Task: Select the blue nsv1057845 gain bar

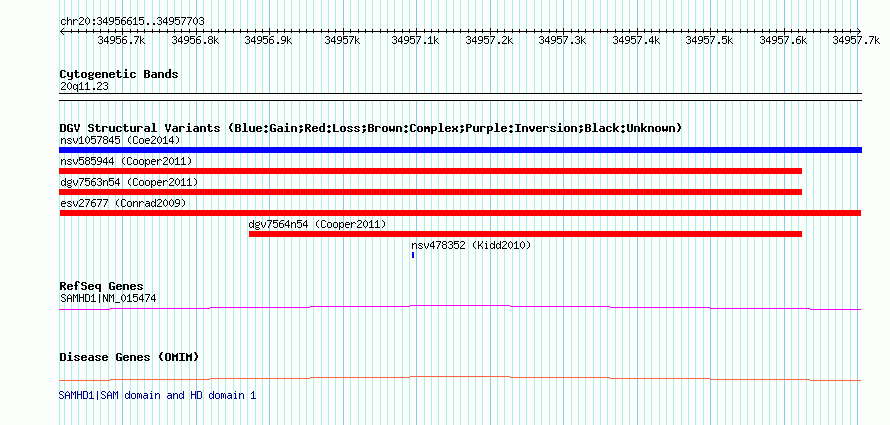Action: point(460,150)
